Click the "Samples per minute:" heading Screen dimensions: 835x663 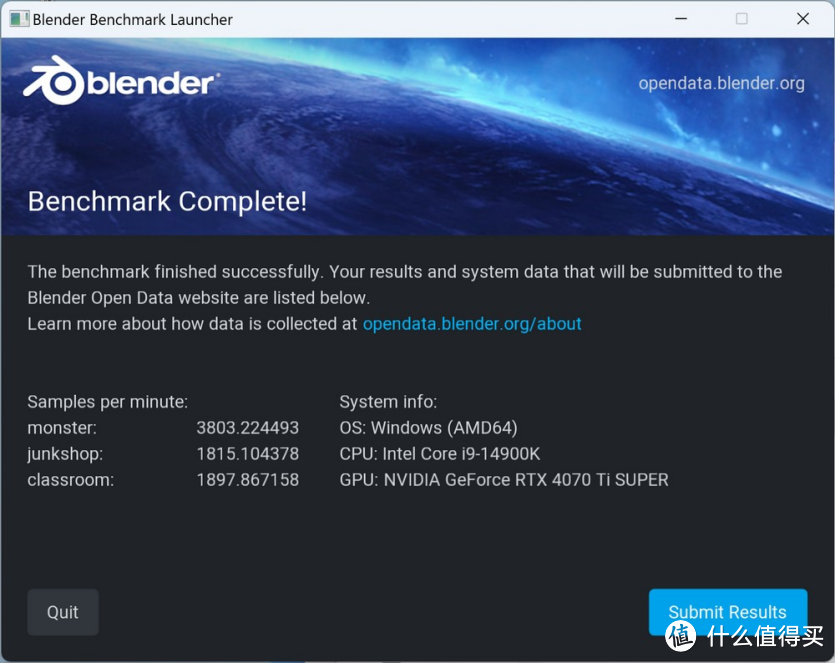tap(108, 402)
